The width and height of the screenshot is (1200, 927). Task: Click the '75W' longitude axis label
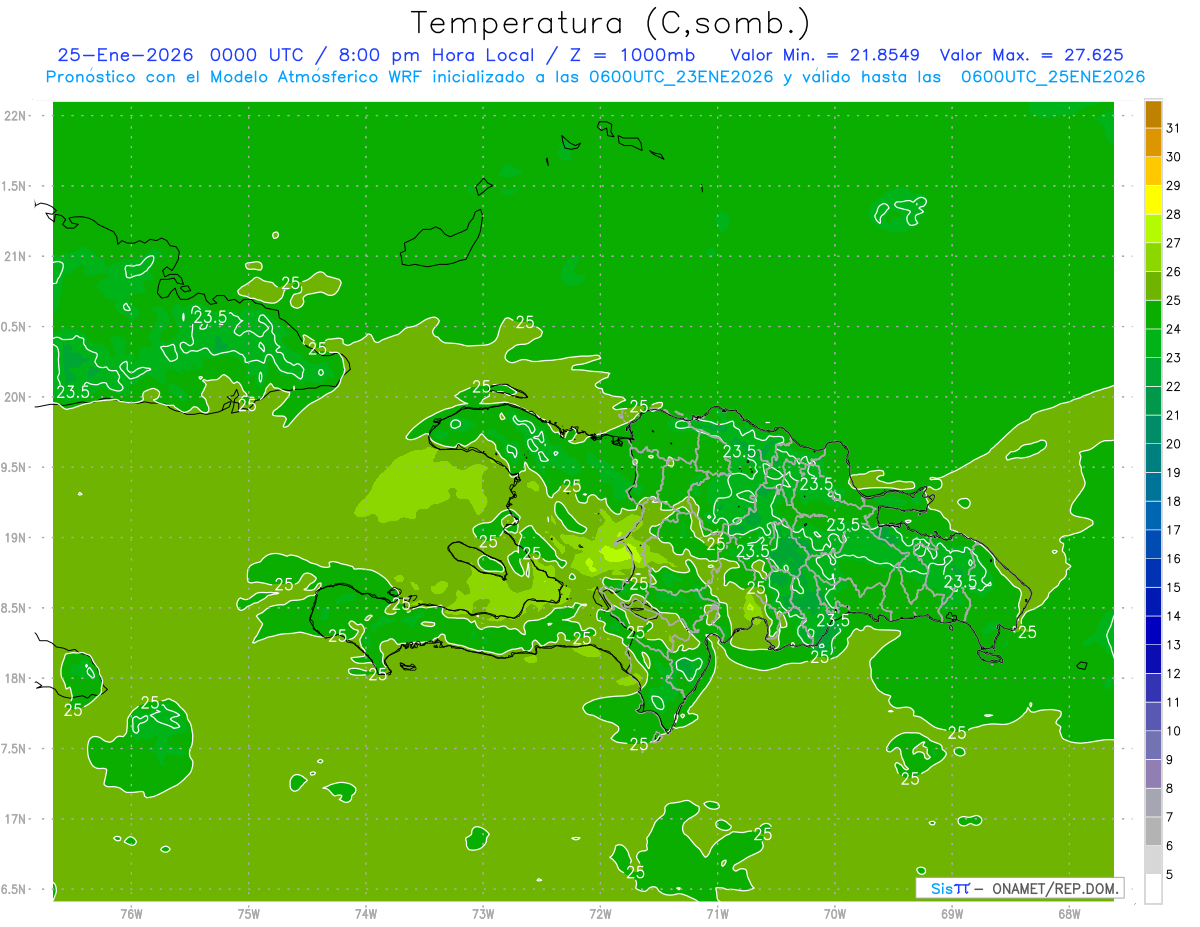tap(249, 914)
